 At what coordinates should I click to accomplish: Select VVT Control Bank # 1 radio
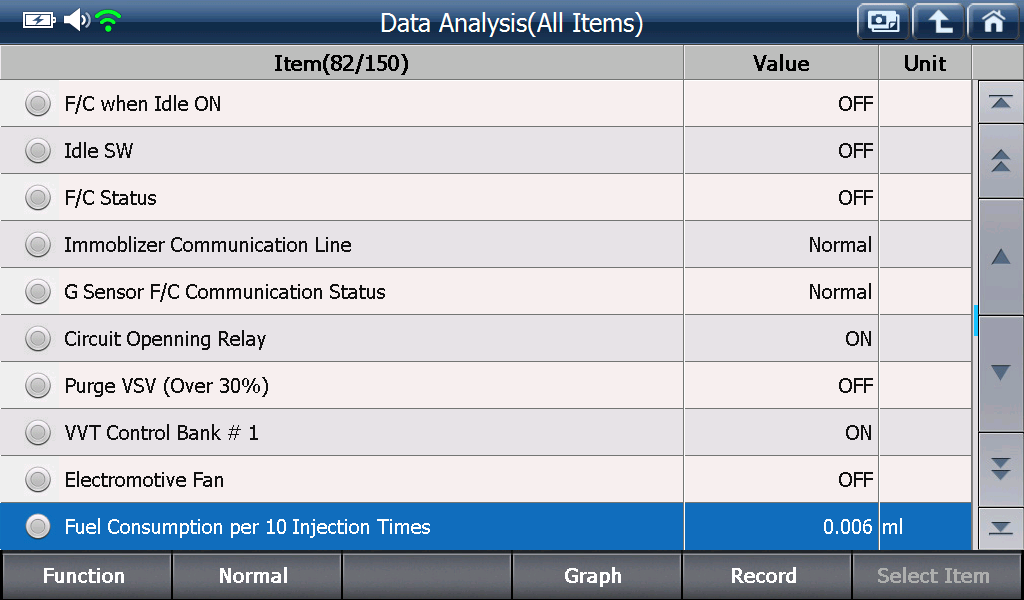38,433
